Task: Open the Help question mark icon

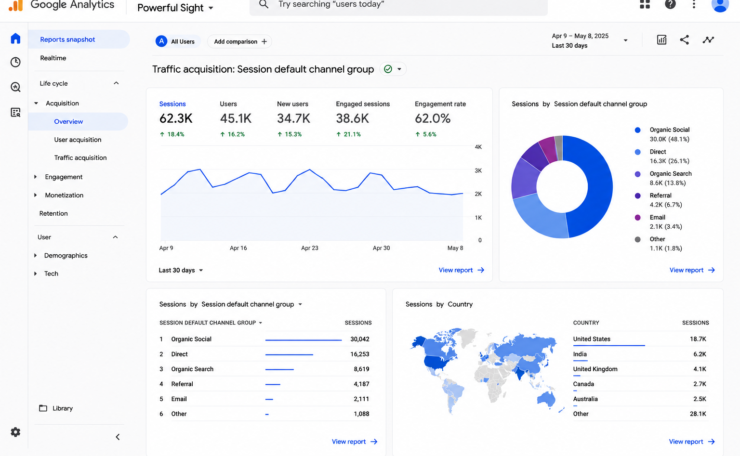Action: pyautogui.click(x=670, y=4)
